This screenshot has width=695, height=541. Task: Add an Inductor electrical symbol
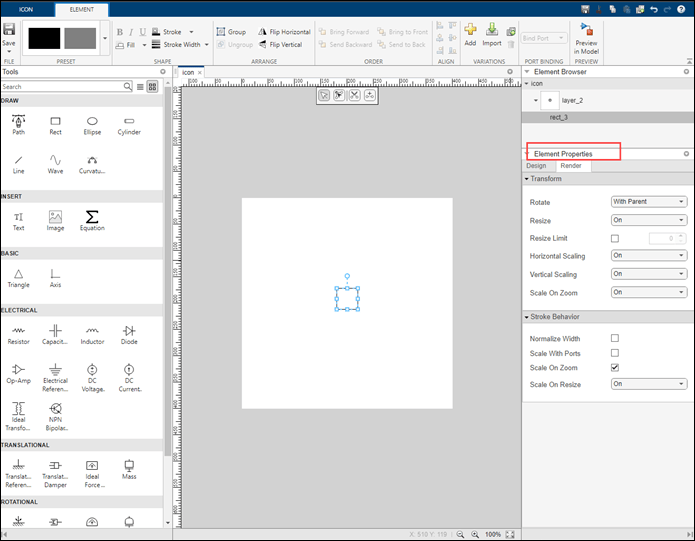pyautogui.click(x=92, y=335)
